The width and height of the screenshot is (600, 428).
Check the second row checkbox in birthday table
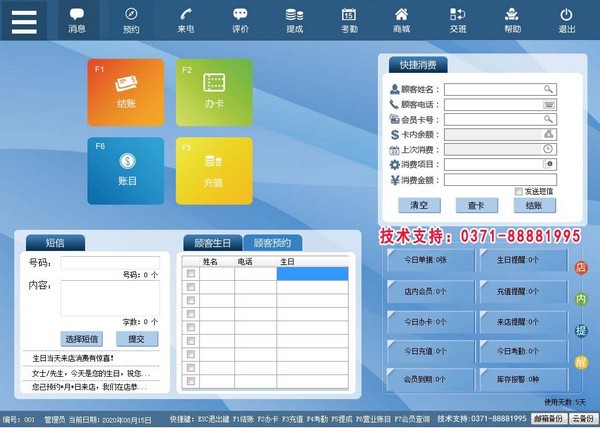[190, 287]
